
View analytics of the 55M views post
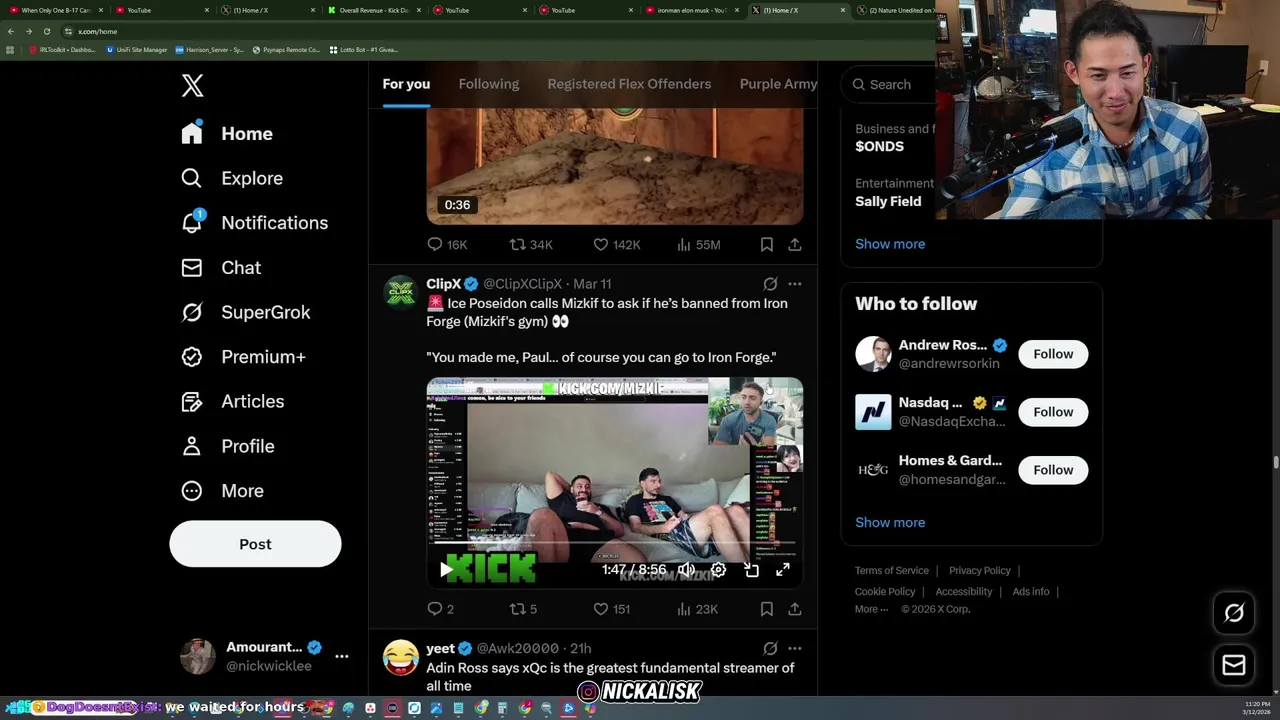tap(698, 244)
